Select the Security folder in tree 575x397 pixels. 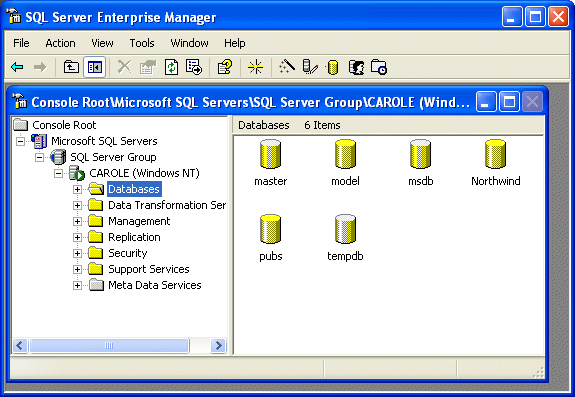pyautogui.click(x=128, y=253)
